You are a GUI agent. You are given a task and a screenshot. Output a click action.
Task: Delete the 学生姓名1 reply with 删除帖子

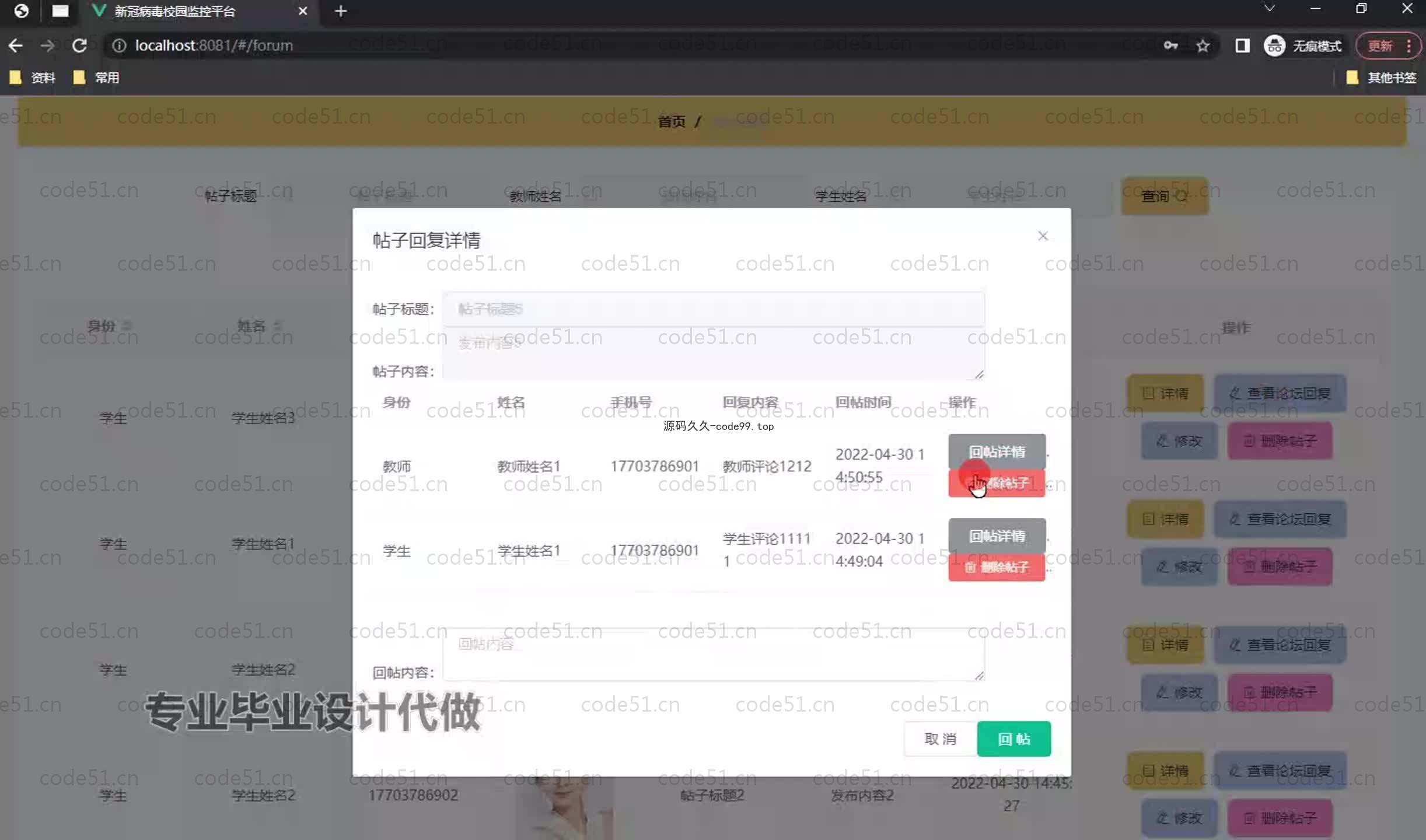point(997,567)
